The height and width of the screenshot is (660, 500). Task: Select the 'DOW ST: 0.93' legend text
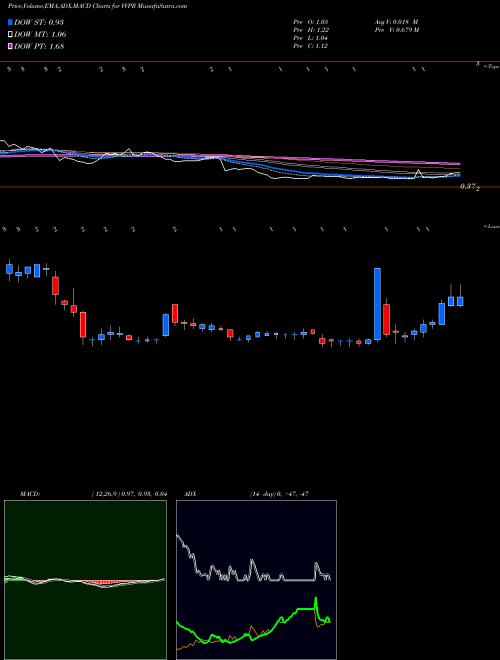point(39,22)
